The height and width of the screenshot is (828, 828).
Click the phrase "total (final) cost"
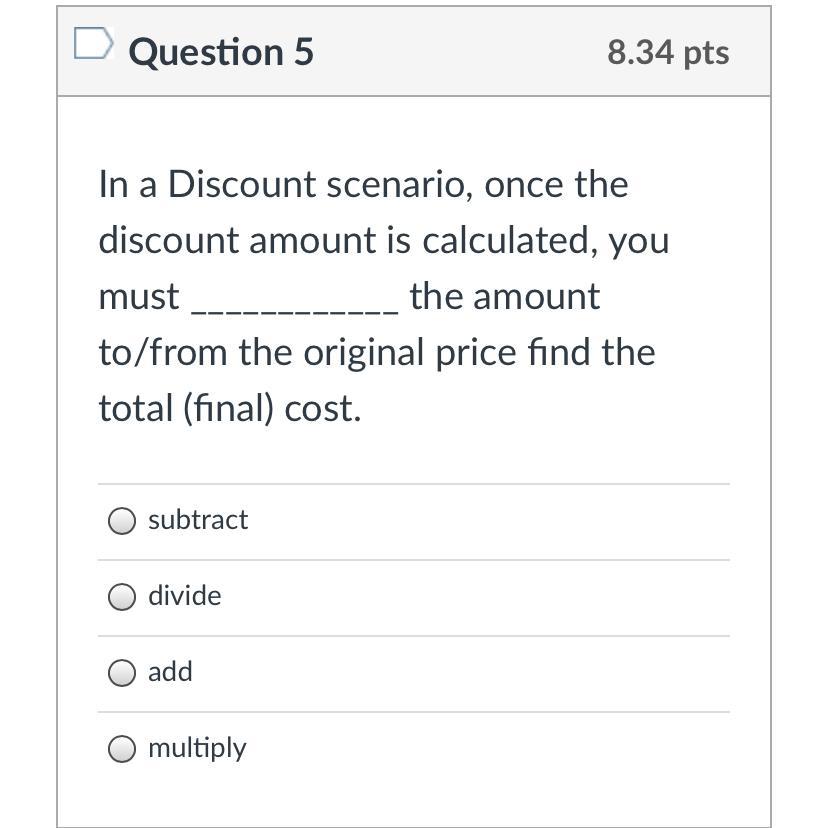229,409
